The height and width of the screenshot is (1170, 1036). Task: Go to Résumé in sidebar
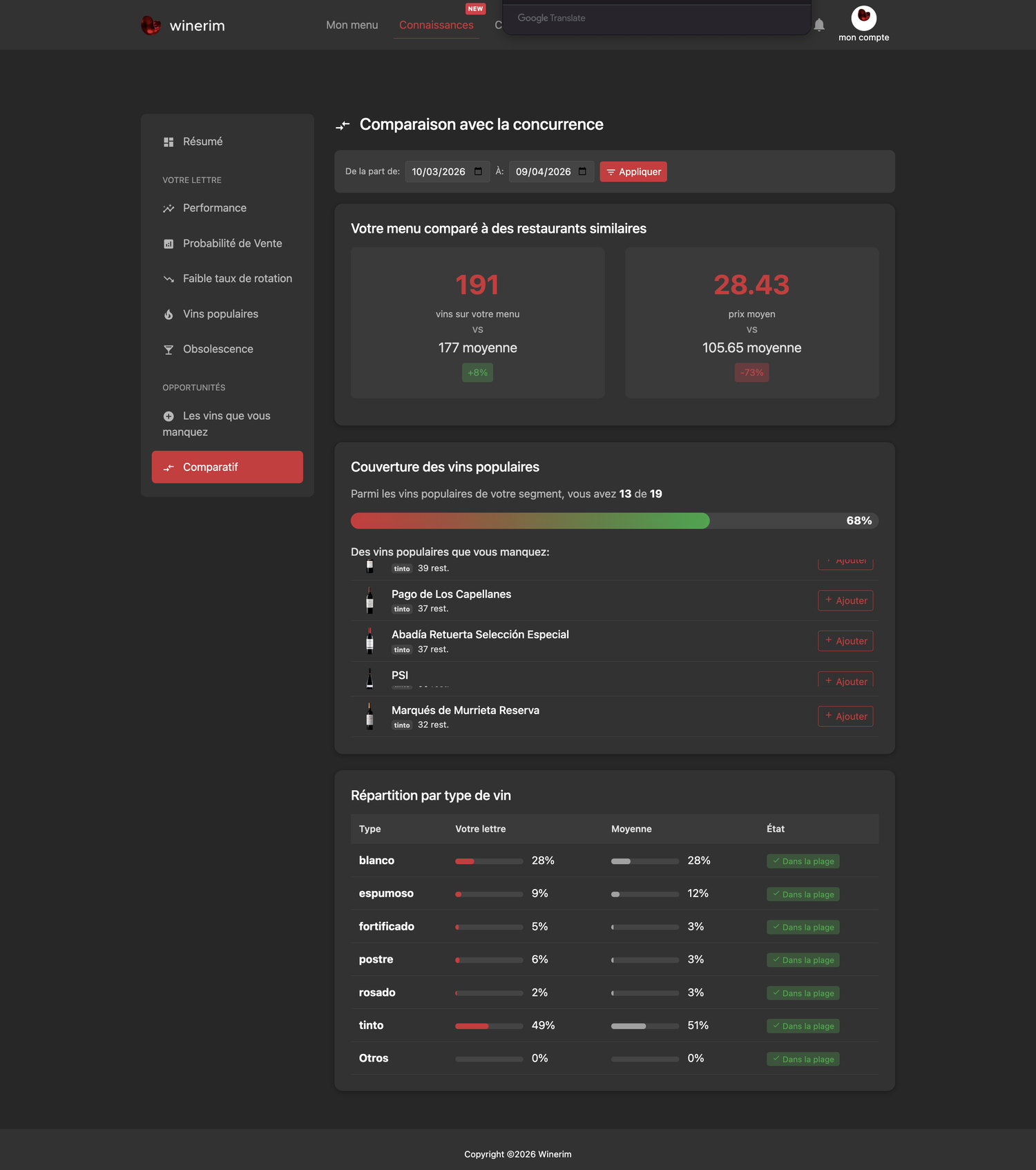pyautogui.click(x=227, y=142)
